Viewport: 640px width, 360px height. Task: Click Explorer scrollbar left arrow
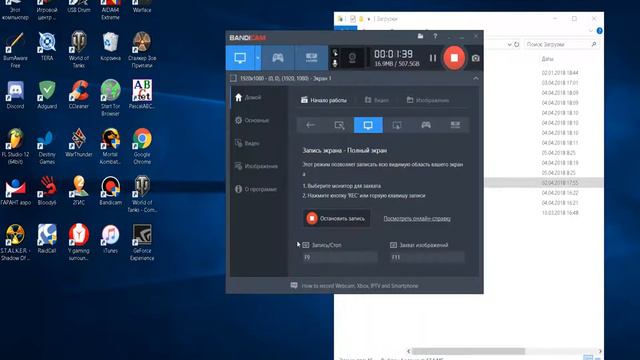pos(409,351)
